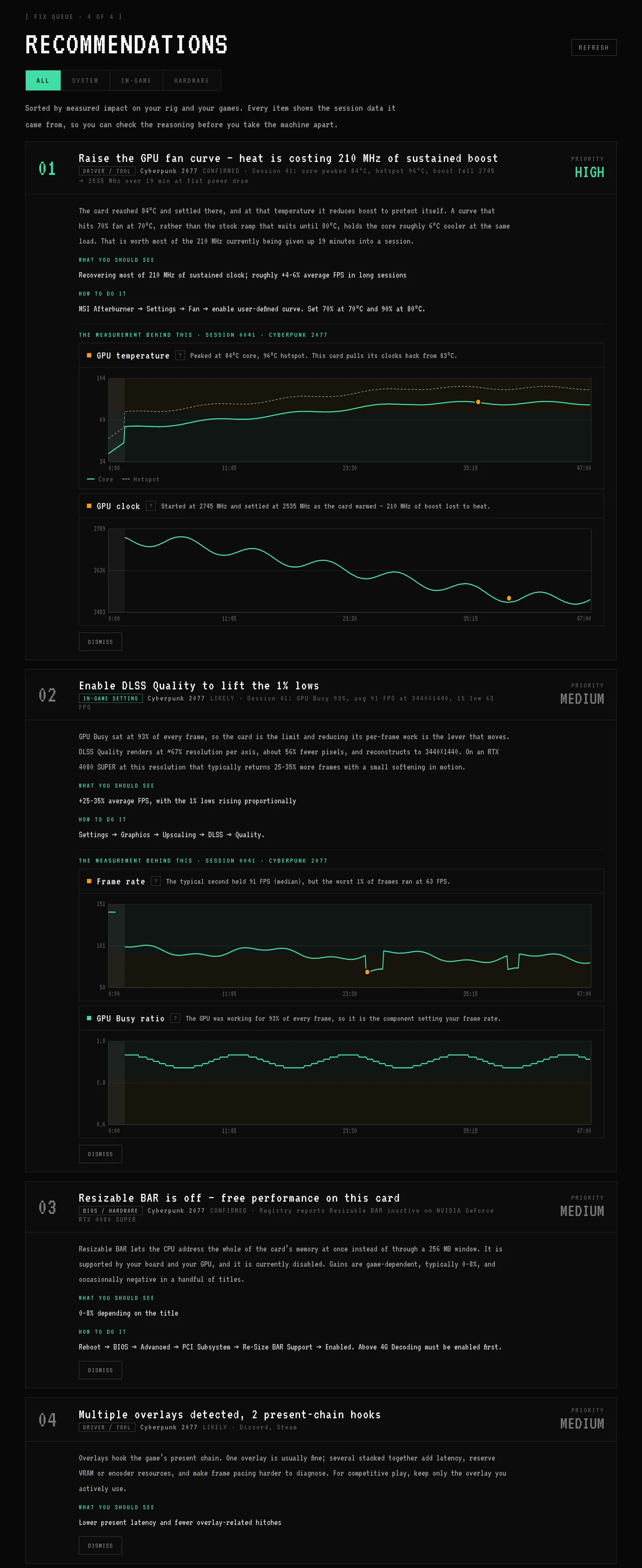Open the Frame rate help icon
Image resolution: width=642 pixels, height=1568 pixels.
point(156,881)
